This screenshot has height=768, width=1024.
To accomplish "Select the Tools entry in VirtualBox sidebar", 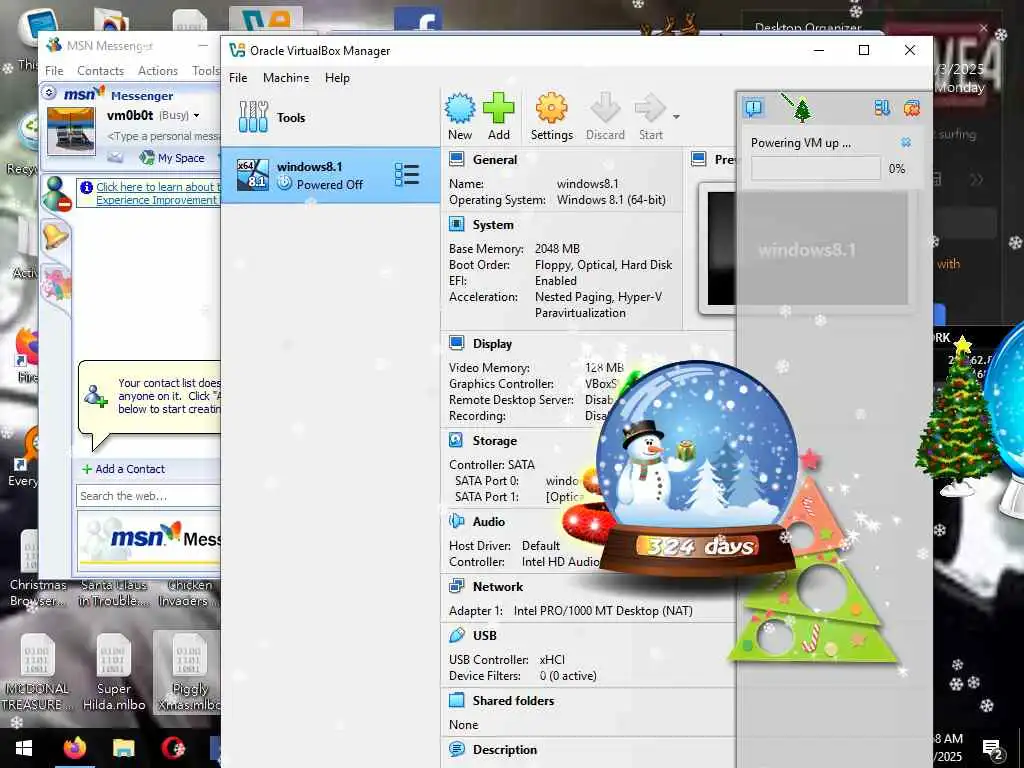I will pyautogui.click(x=330, y=118).
